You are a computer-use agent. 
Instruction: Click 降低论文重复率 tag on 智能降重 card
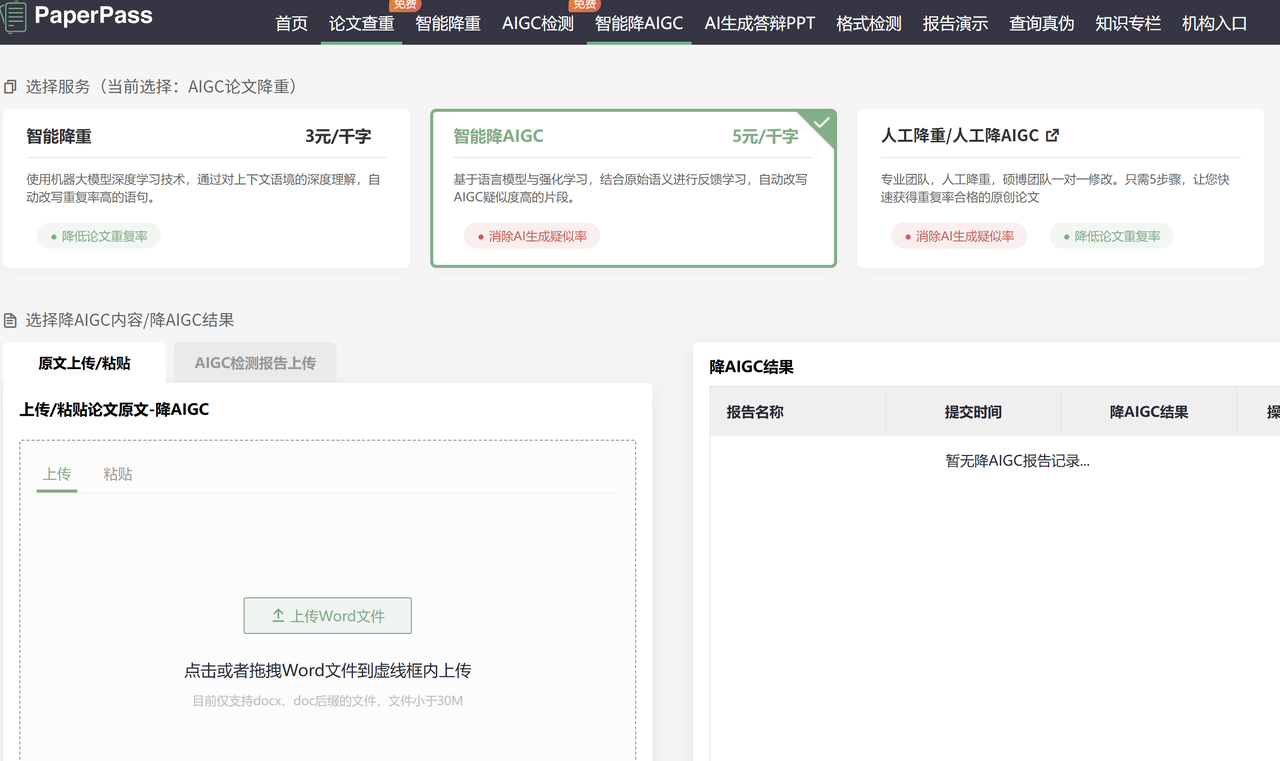click(x=99, y=236)
